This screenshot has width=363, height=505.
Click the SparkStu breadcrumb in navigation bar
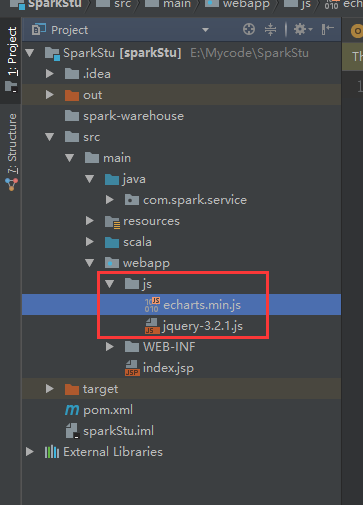pyautogui.click(x=55, y=4)
